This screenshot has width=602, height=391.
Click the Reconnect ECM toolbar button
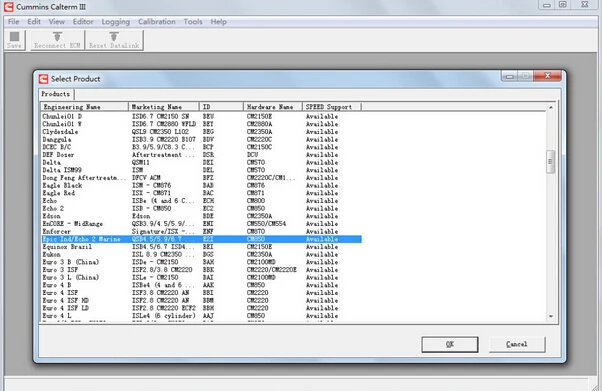(57, 40)
